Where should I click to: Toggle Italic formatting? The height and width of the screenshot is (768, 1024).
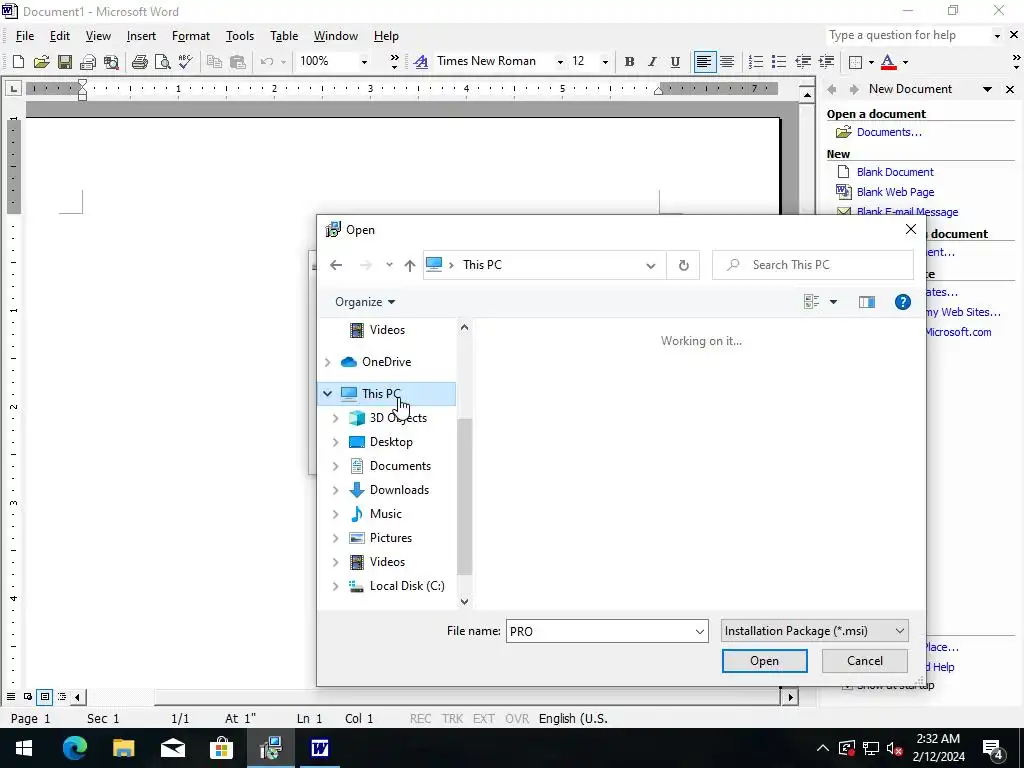[652, 62]
